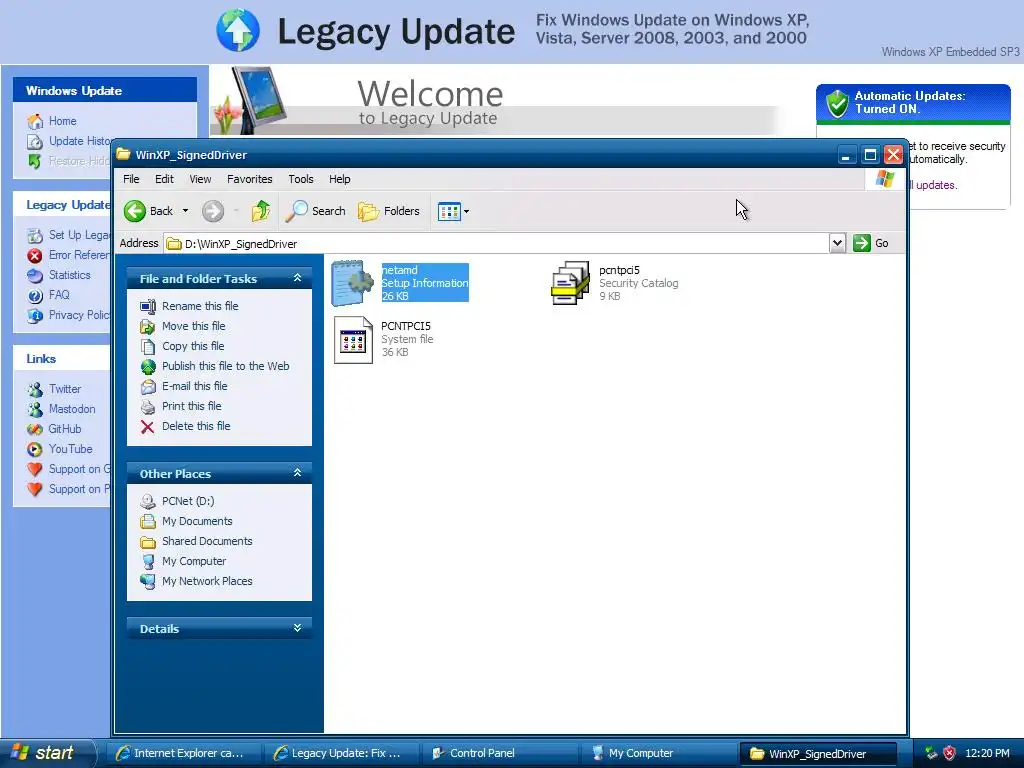The image size is (1024, 768).
Task: Click the Up folder icon in toolbar
Action: 261,211
